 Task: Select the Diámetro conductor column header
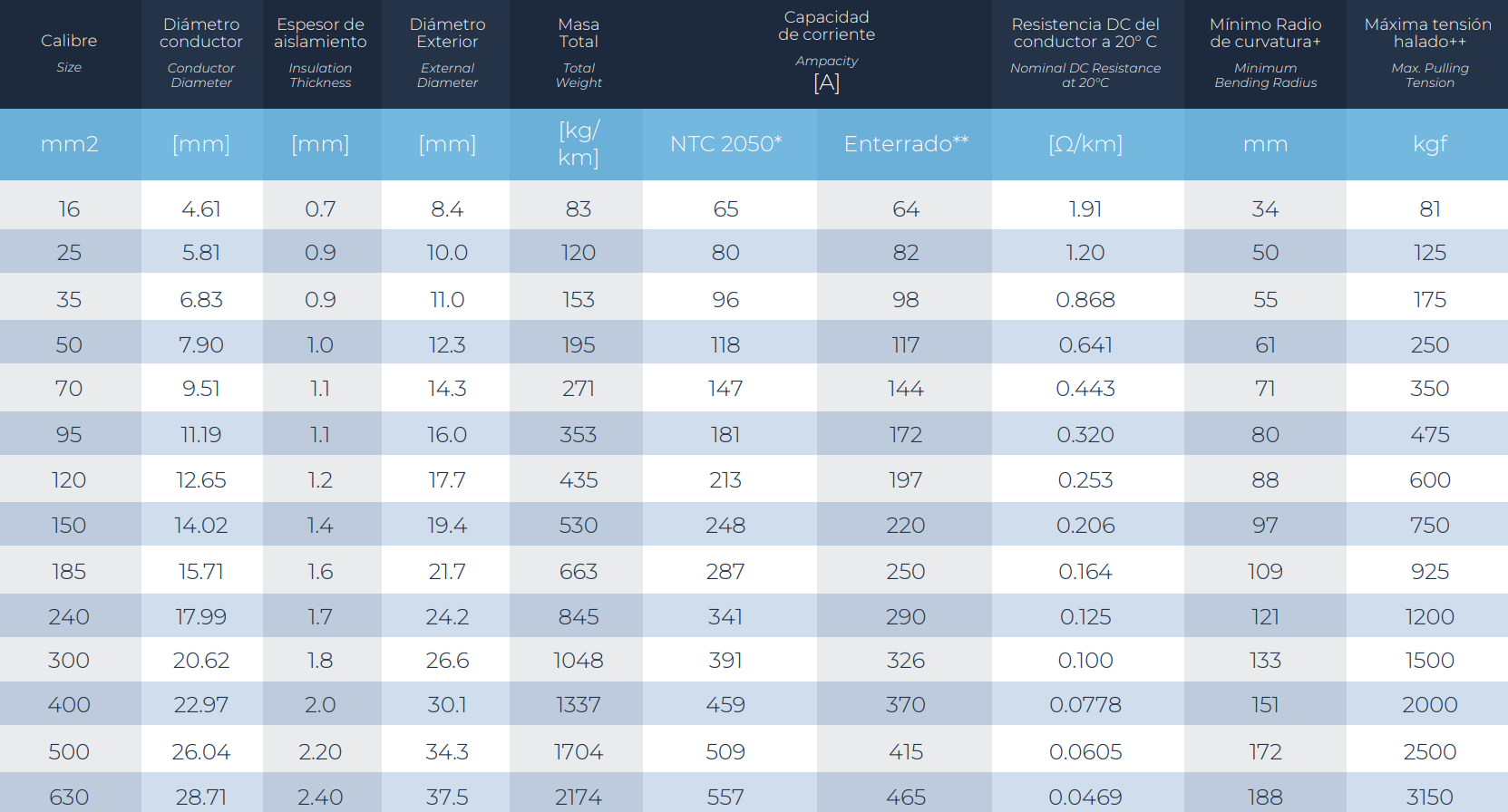coord(201,53)
